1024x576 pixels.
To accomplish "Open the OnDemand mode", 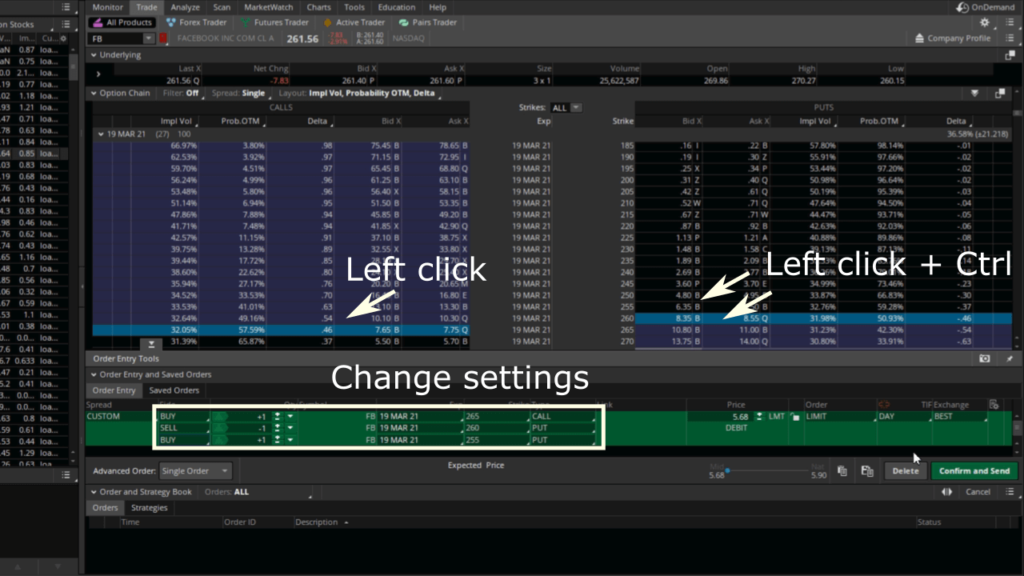I will click(x=985, y=7).
